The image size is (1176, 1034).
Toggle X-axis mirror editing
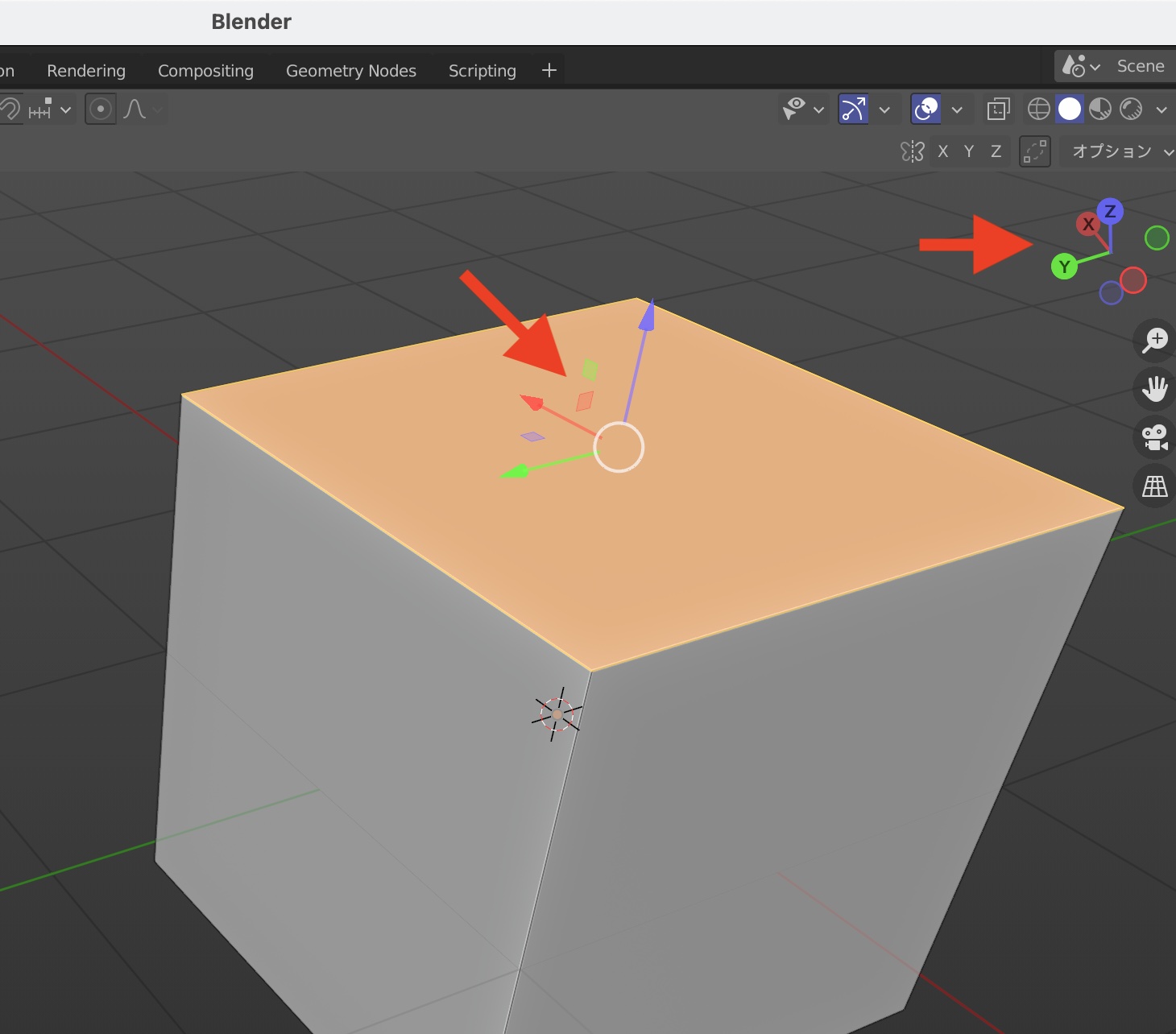(x=943, y=151)
